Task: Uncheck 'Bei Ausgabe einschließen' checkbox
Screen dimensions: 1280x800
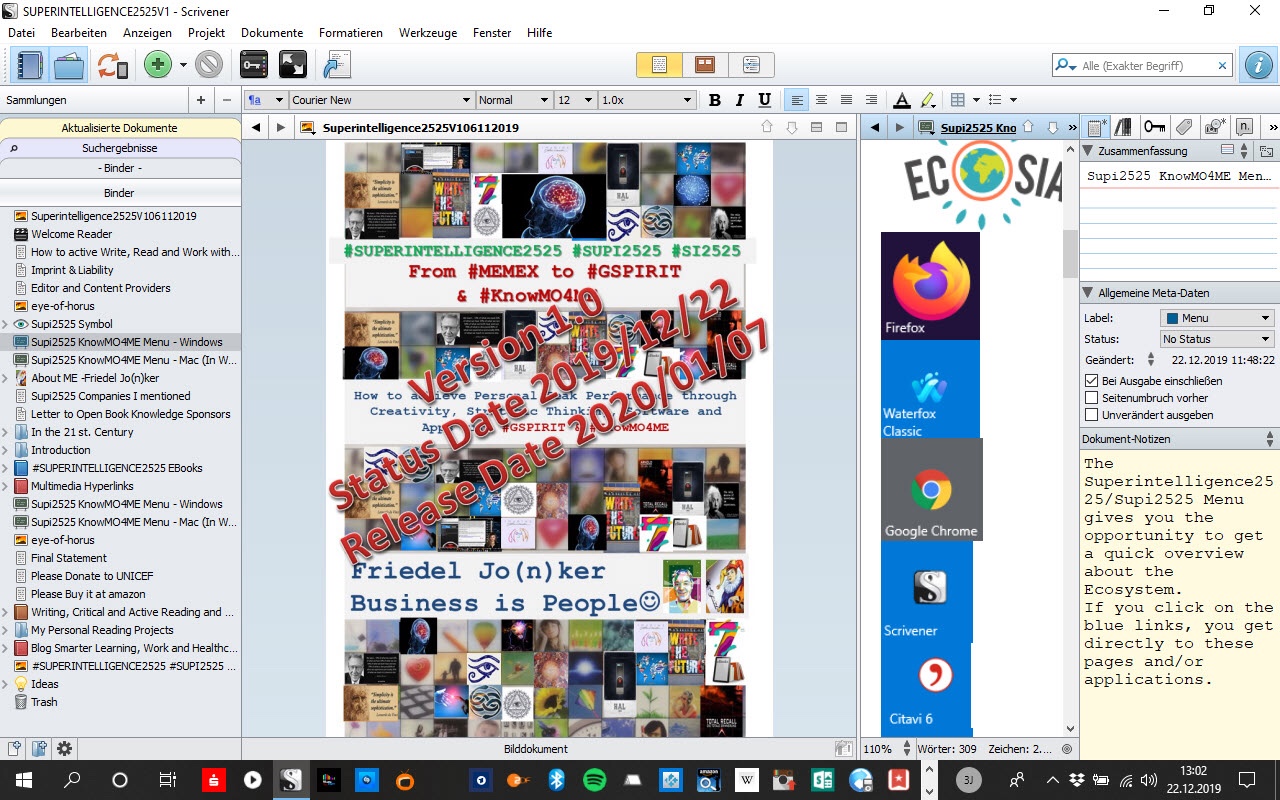Action: click(x=1091, y=381)
